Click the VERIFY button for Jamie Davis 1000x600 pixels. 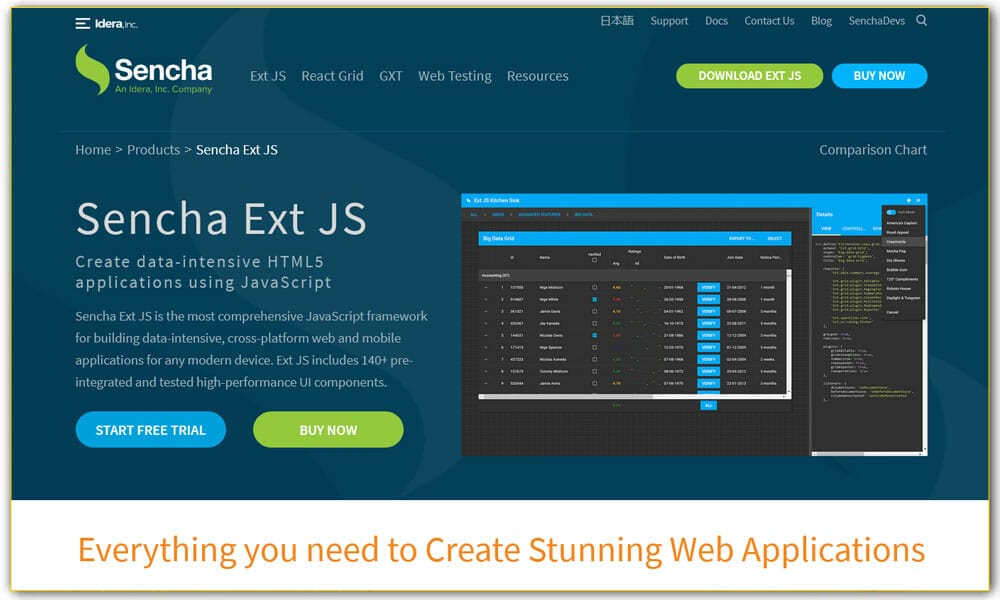click(708, 310)
